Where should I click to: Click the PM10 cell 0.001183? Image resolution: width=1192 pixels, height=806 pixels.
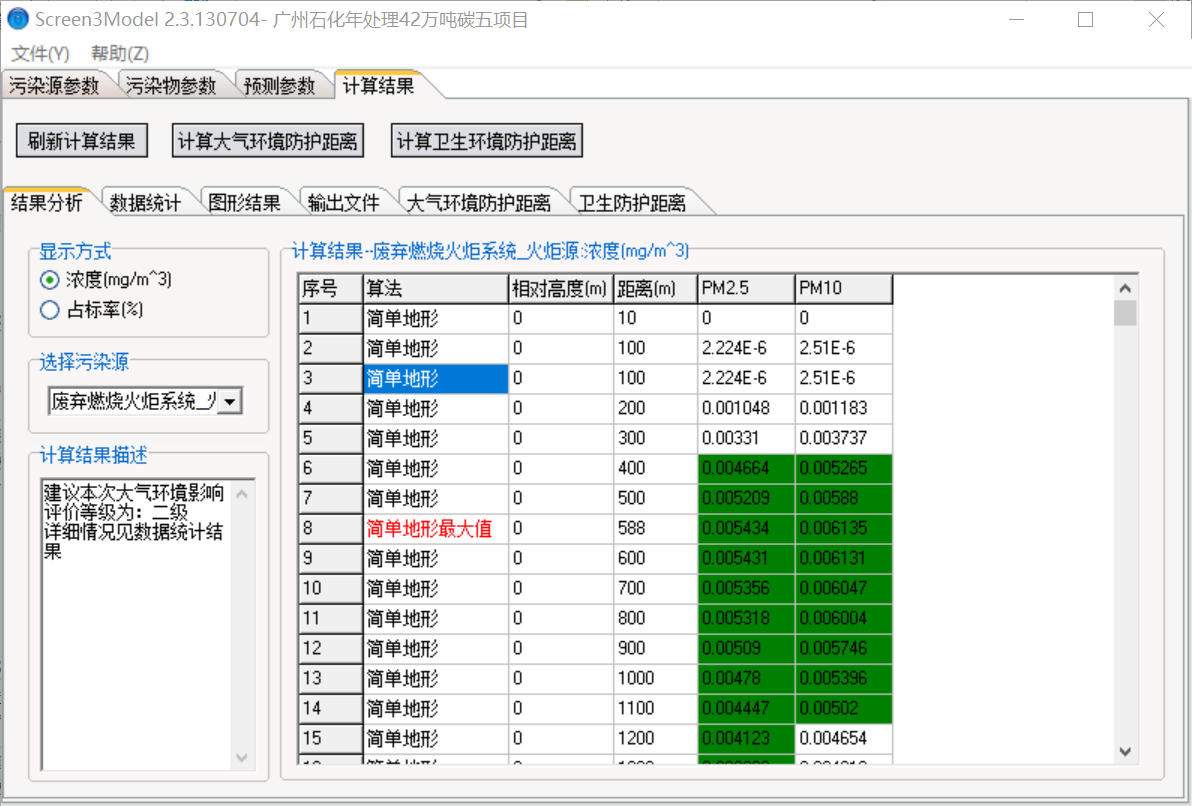pyautogui.click(x=843, y=408)
